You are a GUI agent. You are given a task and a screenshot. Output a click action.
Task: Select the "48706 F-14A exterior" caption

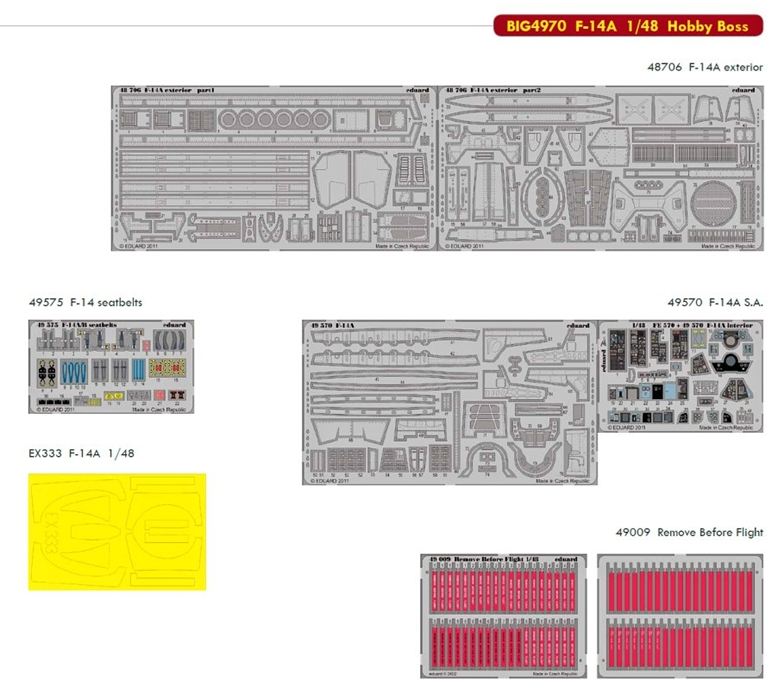coord(705,66)
